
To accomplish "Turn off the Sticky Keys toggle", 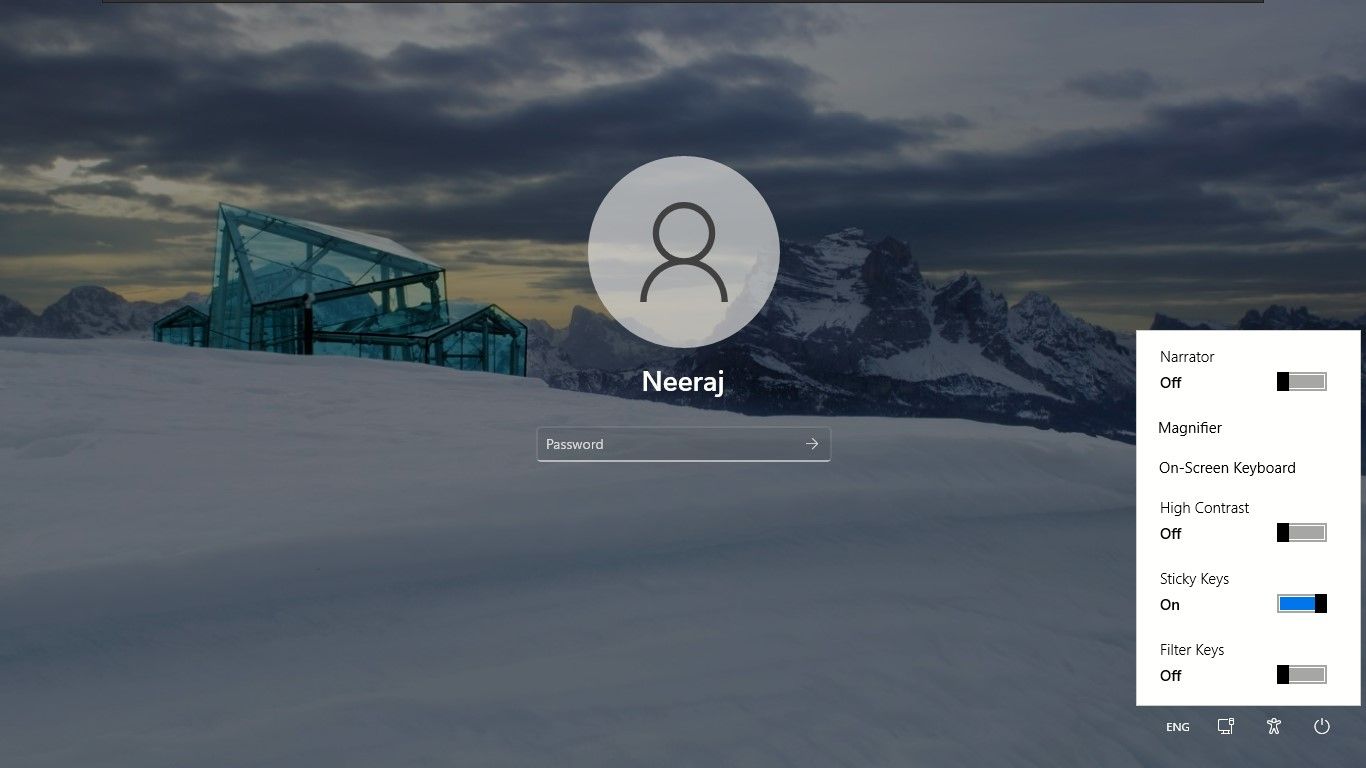I will coord(1302,603).
